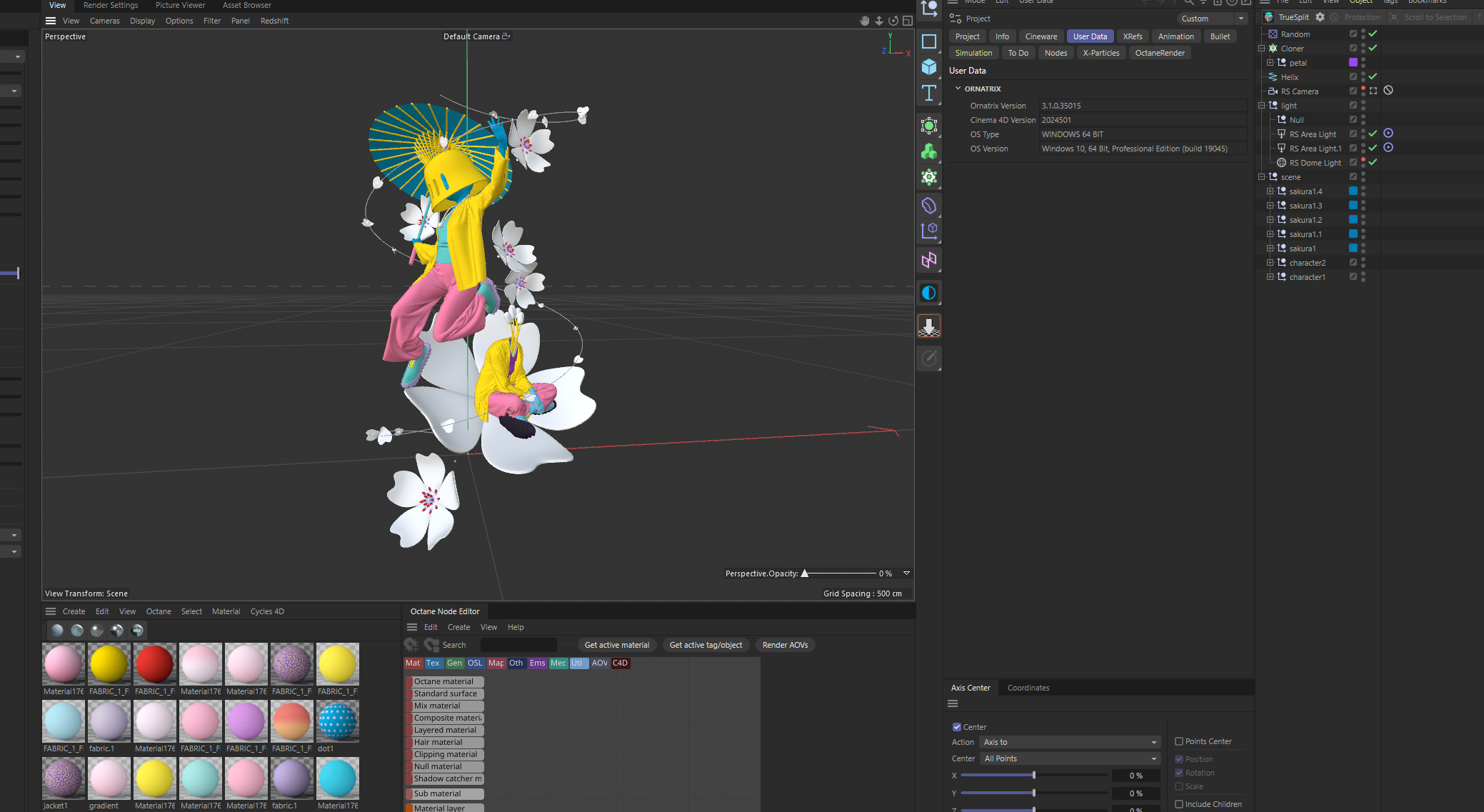Viewport: 1484px width, 812px height.
Task: Add a Cube primitive object
Action: tap(928, 67)
